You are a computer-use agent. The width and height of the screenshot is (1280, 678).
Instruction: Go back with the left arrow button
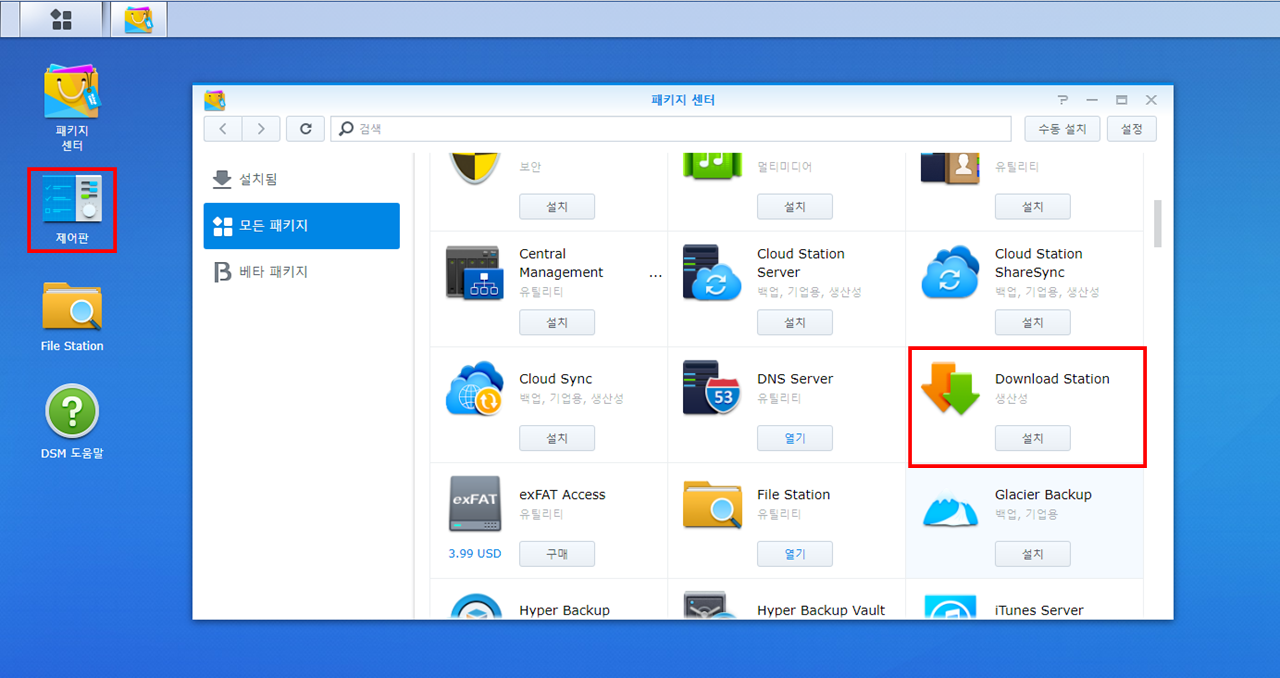point(222,129)
